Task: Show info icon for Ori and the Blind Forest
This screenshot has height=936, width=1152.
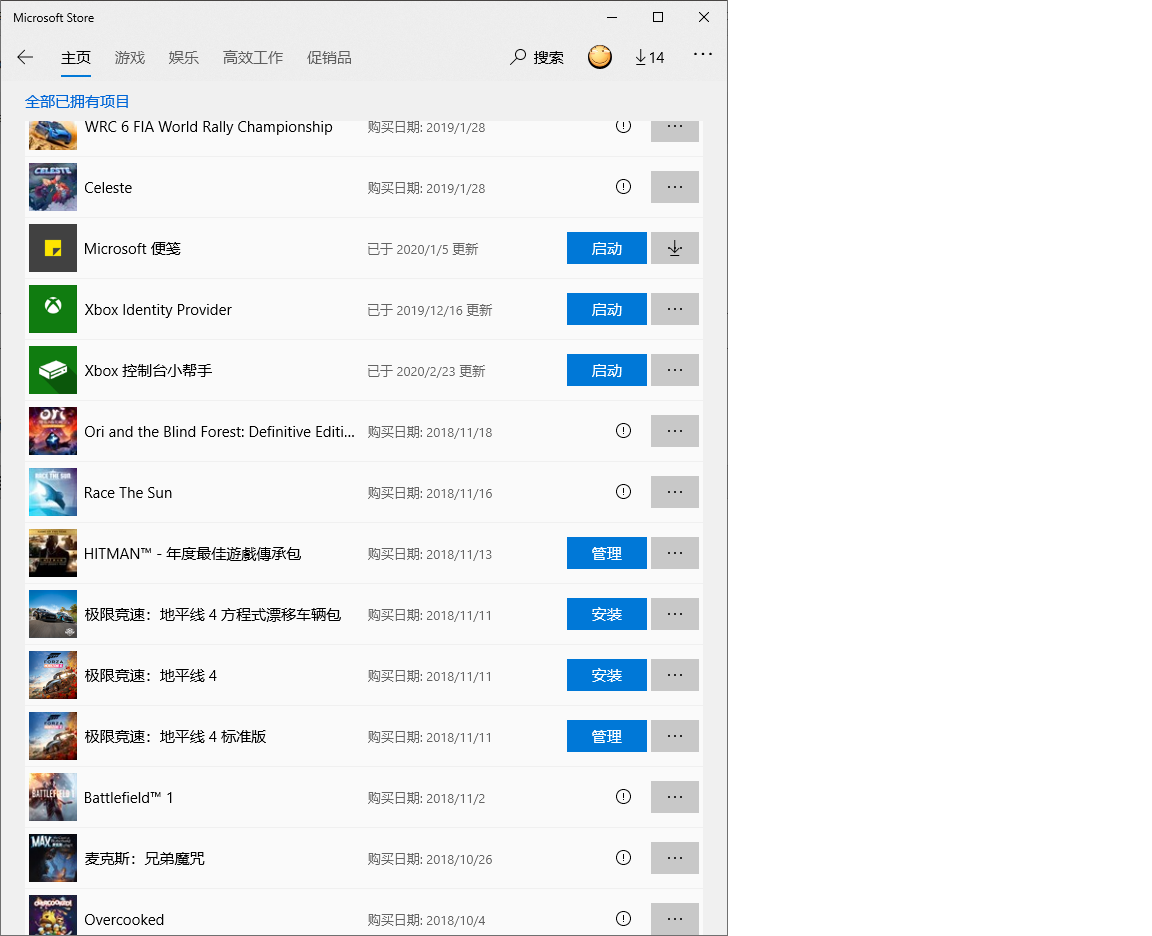Action: click(x=623, y=431)
